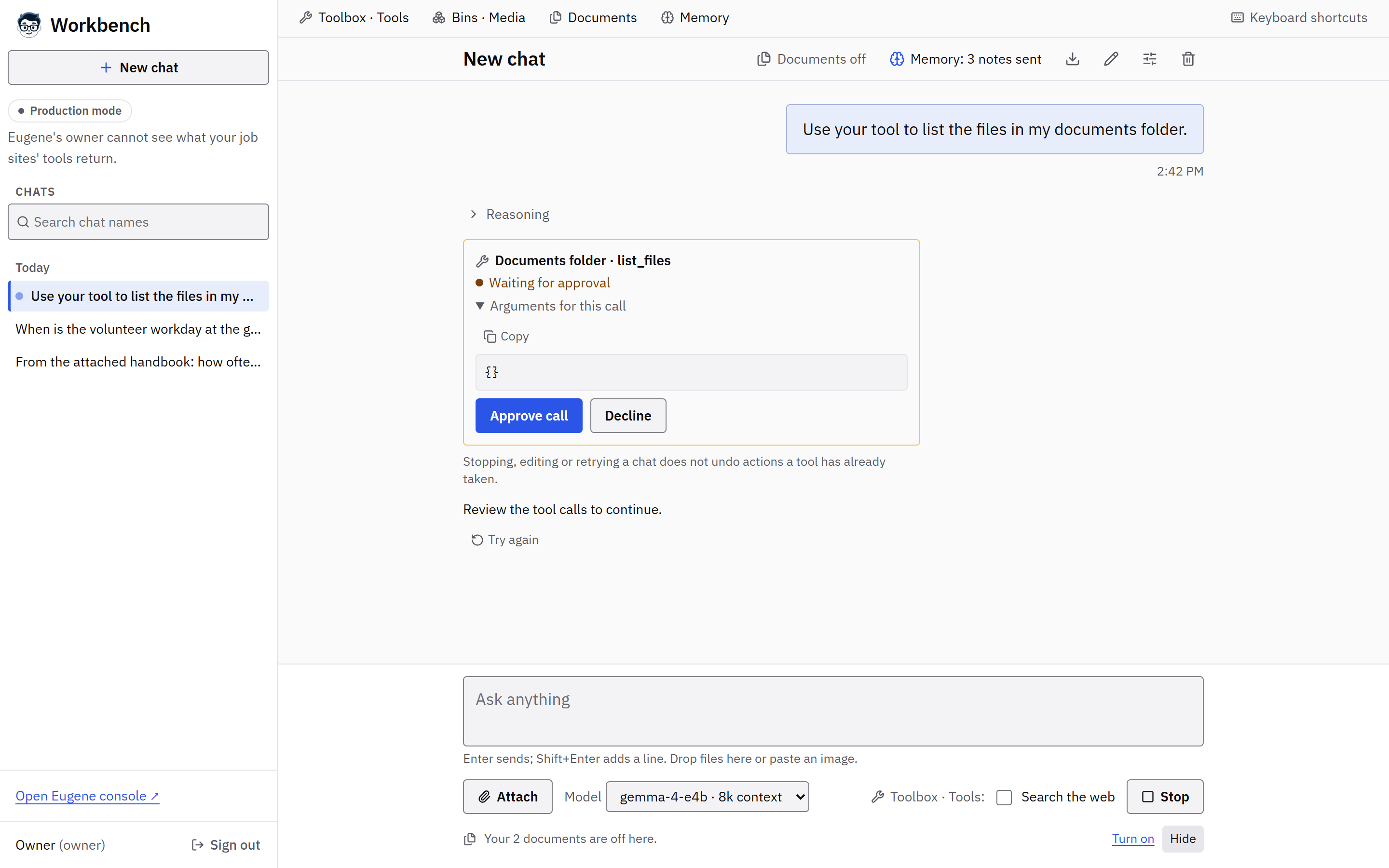Image resolution: width=1389 pixels, height=868 pixels.
Task: Click the wrench icon beside Toolbox · Tools:
Action: click(878, 797)
